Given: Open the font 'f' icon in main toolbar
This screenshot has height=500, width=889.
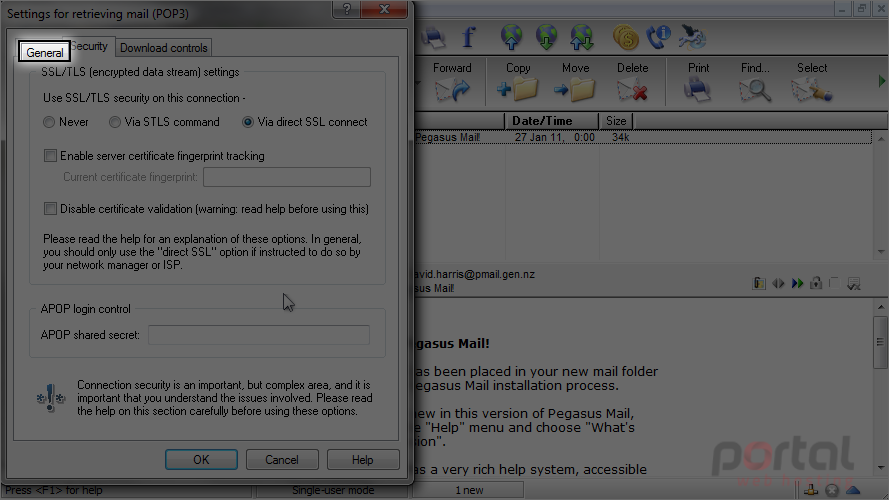Looking at the screenshot, I should pos(468,37).
